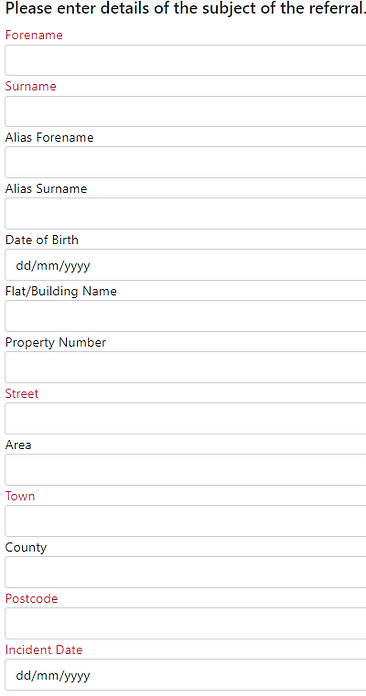Click the Forename label text
This screenshot has height=696, width=366.
34,36
